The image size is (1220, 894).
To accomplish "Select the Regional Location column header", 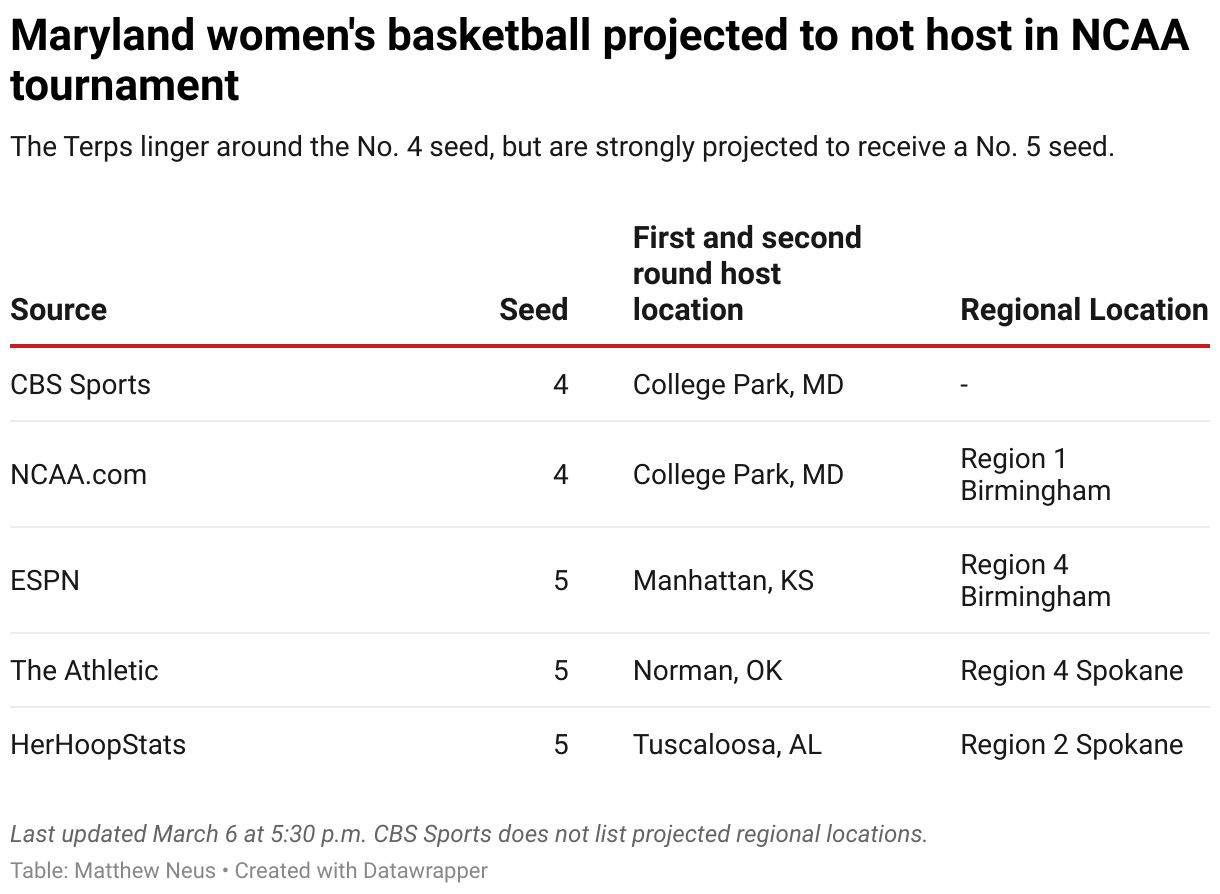I will click(1084, 310).
